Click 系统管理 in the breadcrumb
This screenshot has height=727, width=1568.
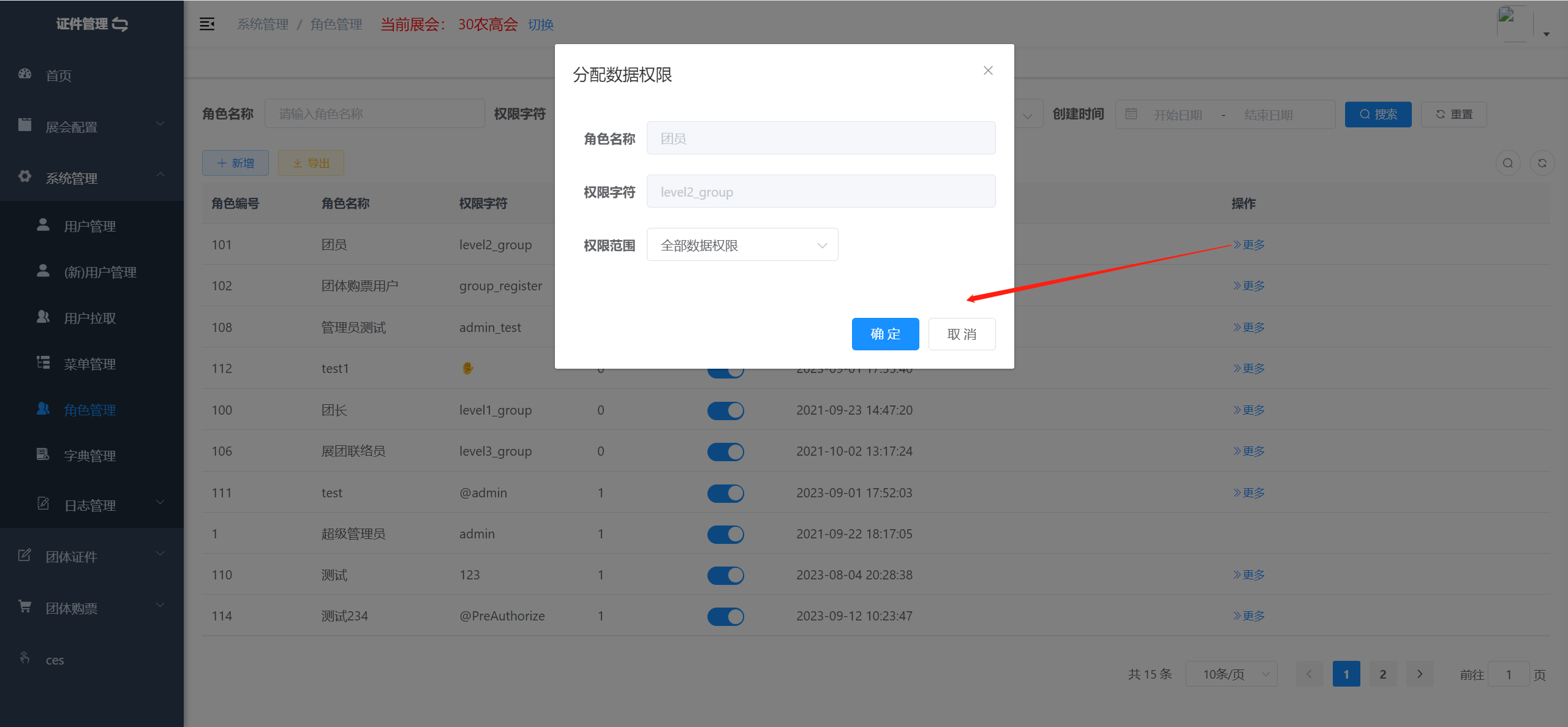tap(263, 24)
